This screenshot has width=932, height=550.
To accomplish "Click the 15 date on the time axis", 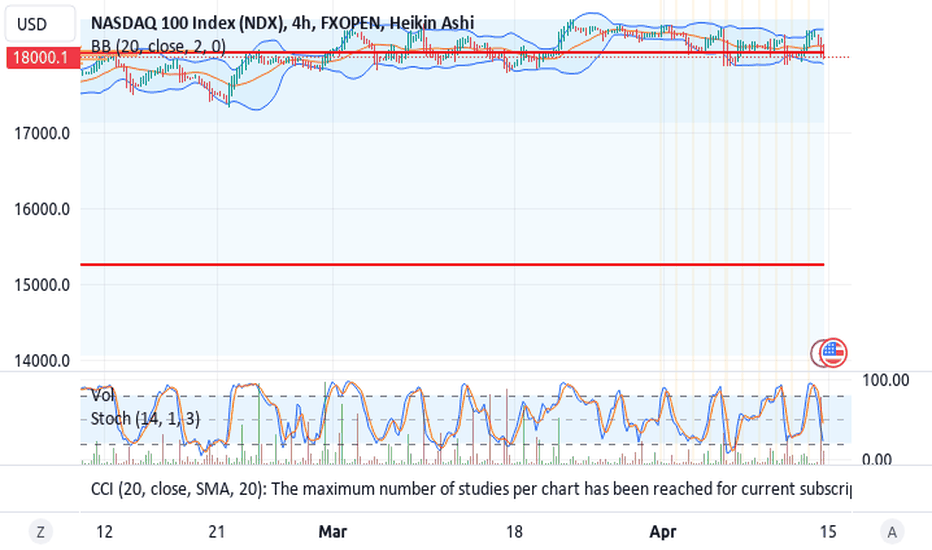I will coord(828,531).
